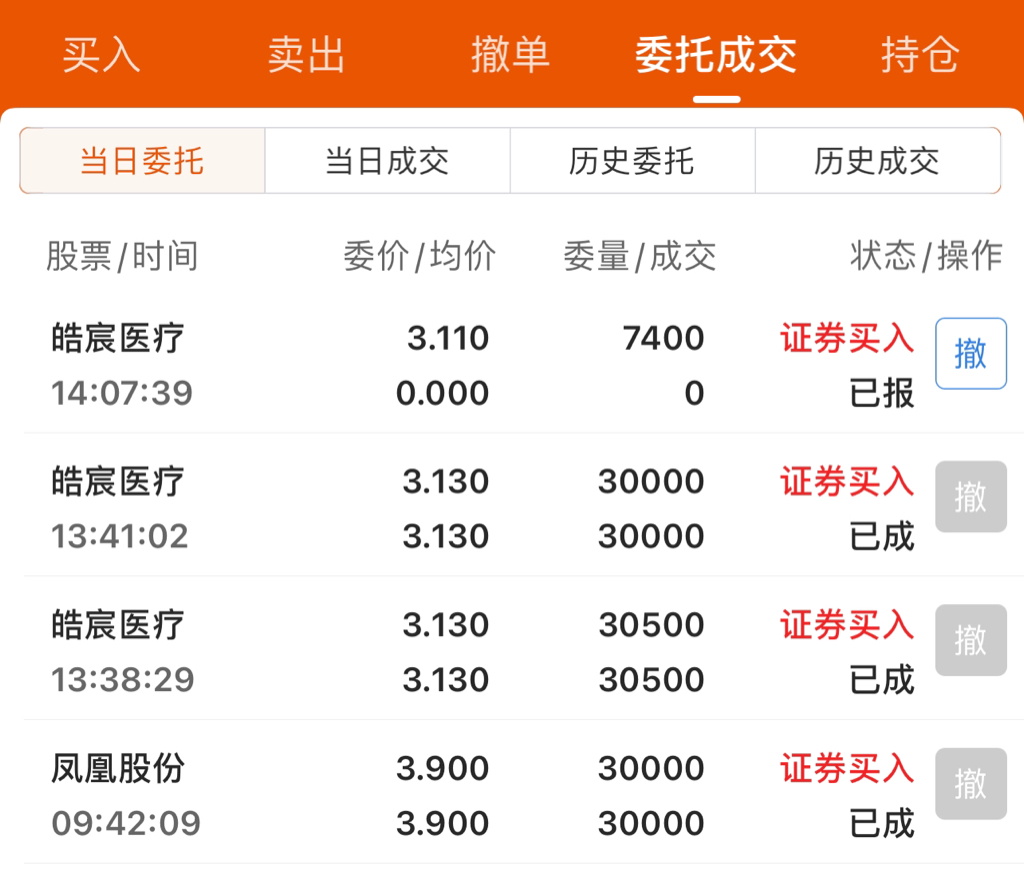Go to the 撤单 tab

(510, 54)
